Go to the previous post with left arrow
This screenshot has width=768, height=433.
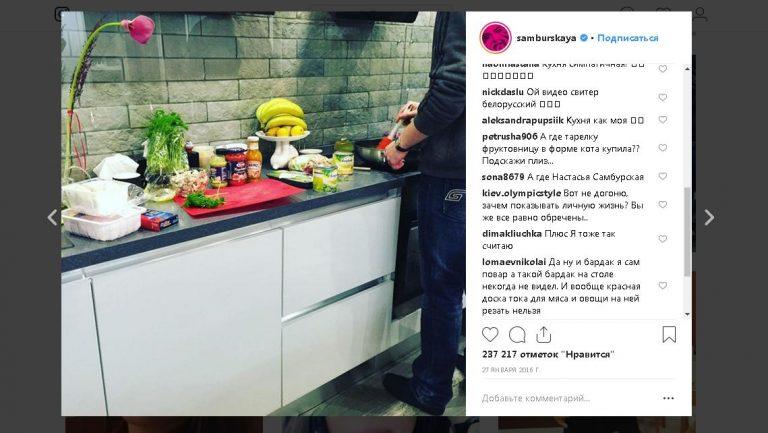click(52, 217)
